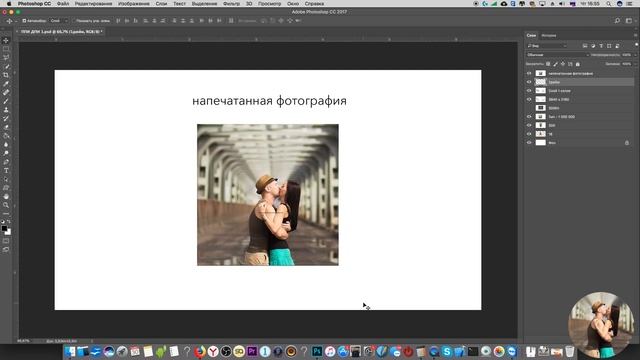The height and width of the screenshot is (360, 640).
Task: Select the Clone Stamp tool
Action: click(6, 110)
